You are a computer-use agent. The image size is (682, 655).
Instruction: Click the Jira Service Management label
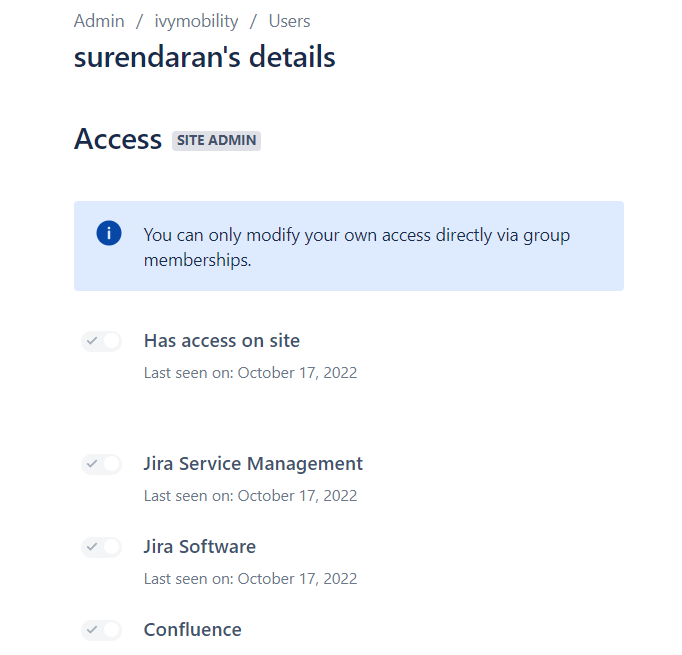[253, 464]
